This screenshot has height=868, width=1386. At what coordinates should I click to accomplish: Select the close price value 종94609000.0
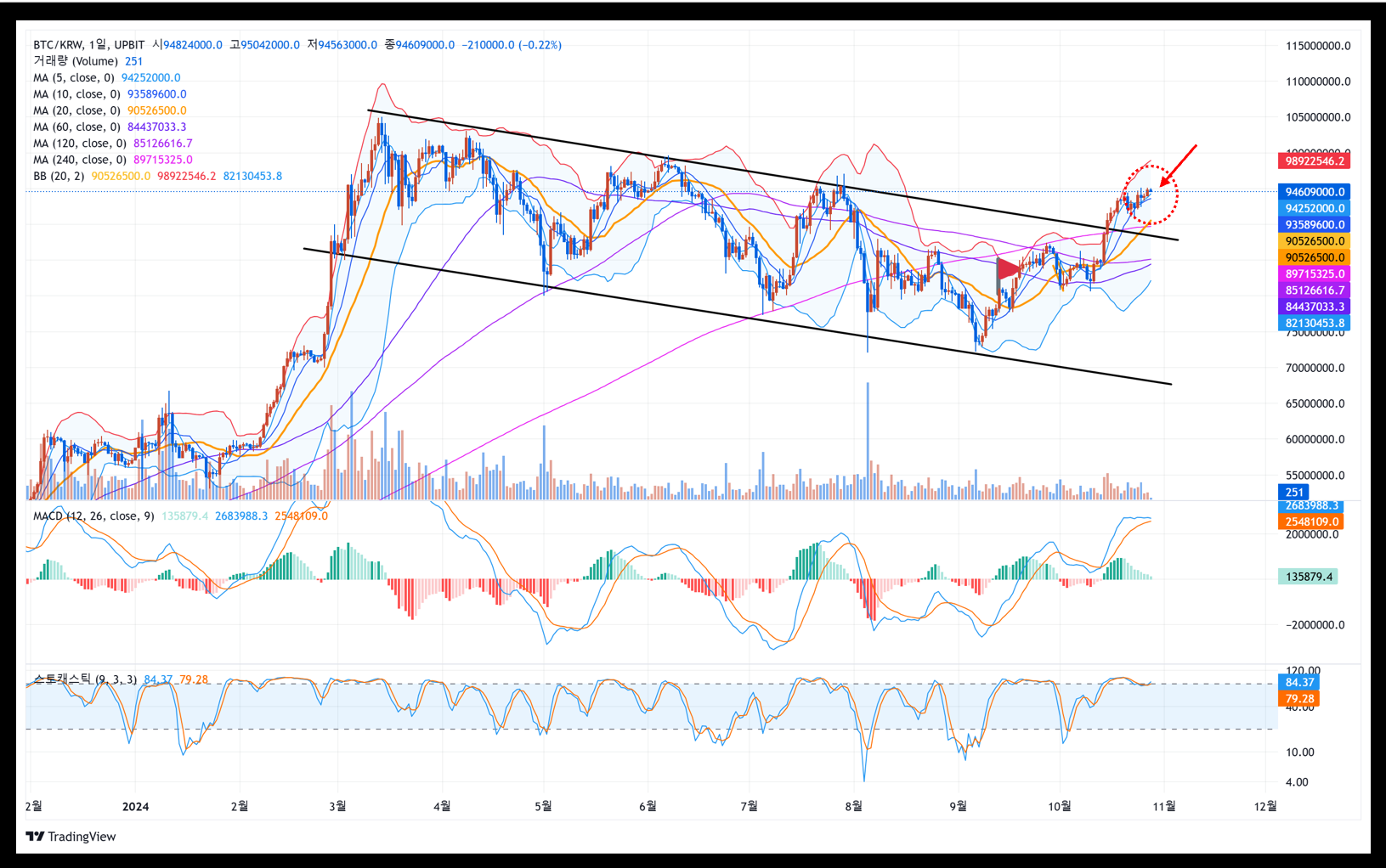[419, 45]
